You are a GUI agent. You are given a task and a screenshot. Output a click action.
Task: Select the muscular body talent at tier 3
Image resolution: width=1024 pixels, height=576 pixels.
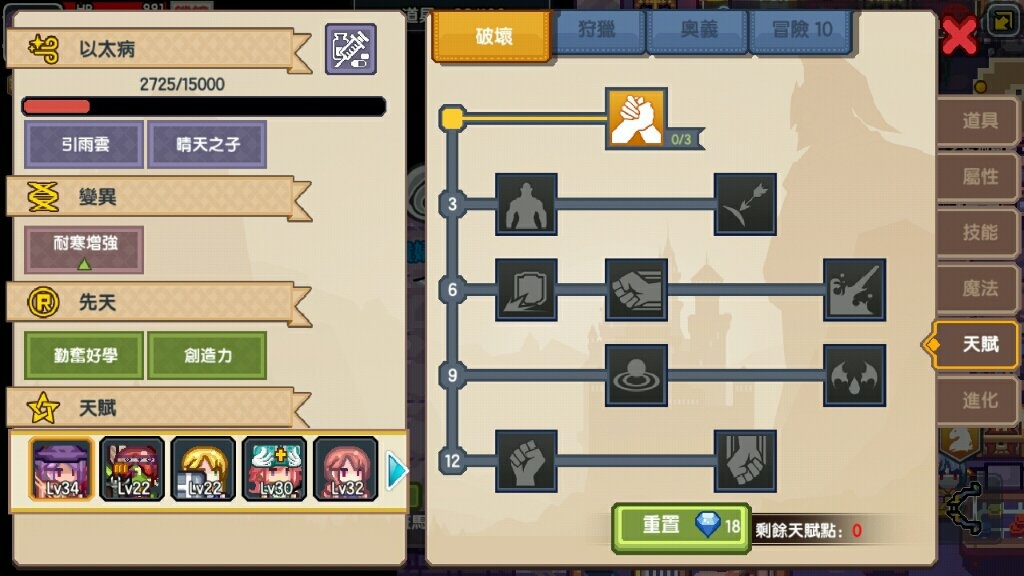point(526,204)
